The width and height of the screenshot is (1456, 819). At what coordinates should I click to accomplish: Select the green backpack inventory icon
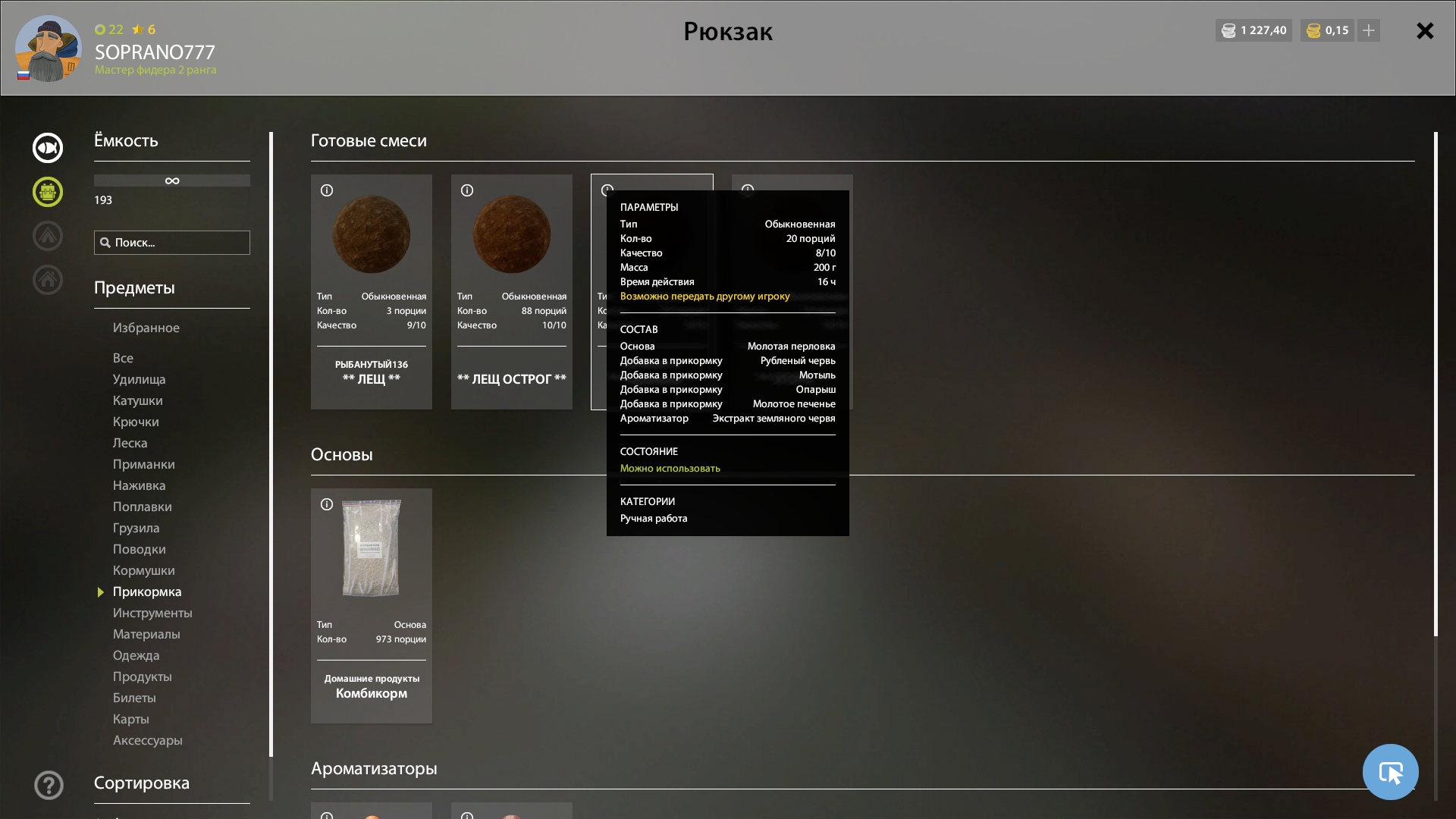[48, 192]
